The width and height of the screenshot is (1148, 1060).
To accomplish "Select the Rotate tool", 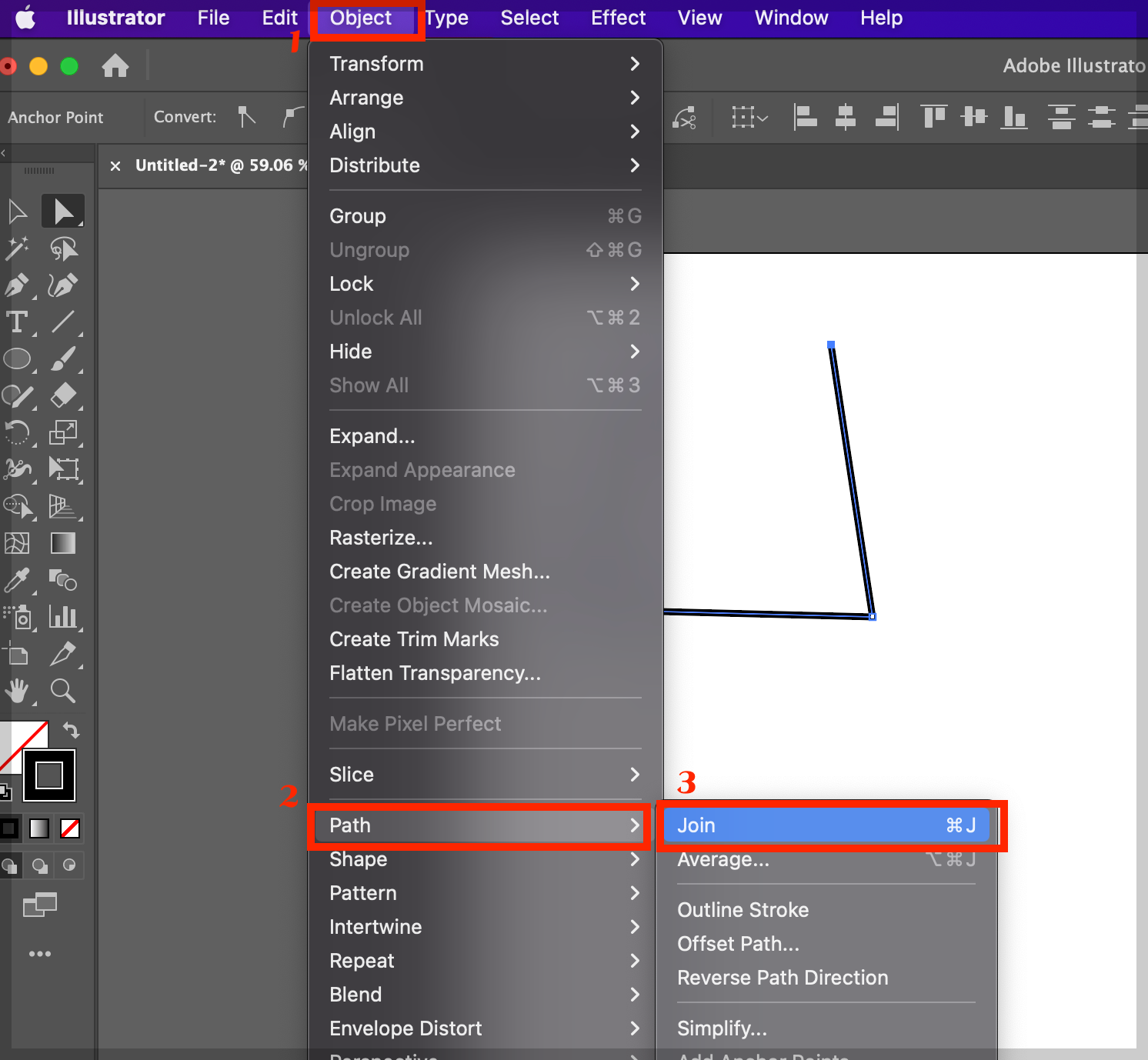I will [17, 432].
